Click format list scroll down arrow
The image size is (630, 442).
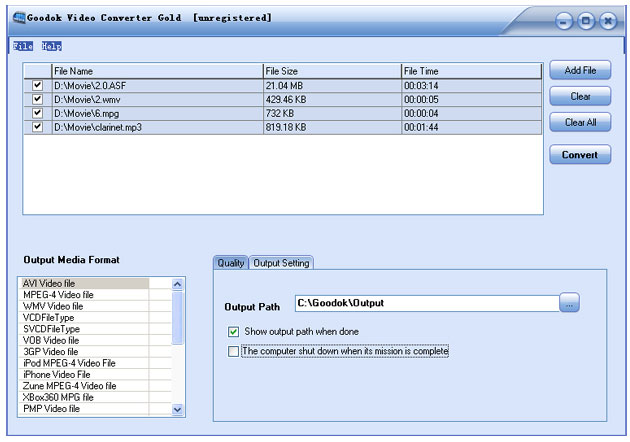pos(177,409)
